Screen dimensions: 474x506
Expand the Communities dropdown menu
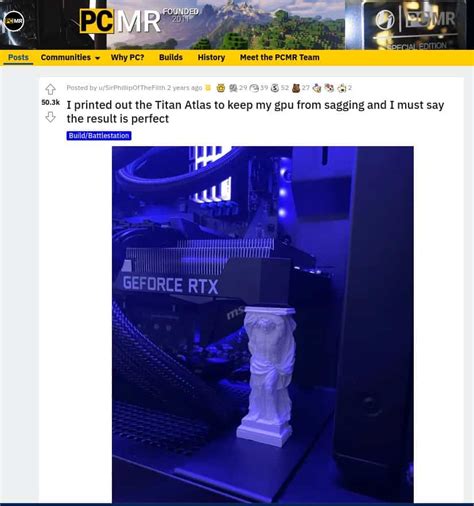(x=70, y=57)
